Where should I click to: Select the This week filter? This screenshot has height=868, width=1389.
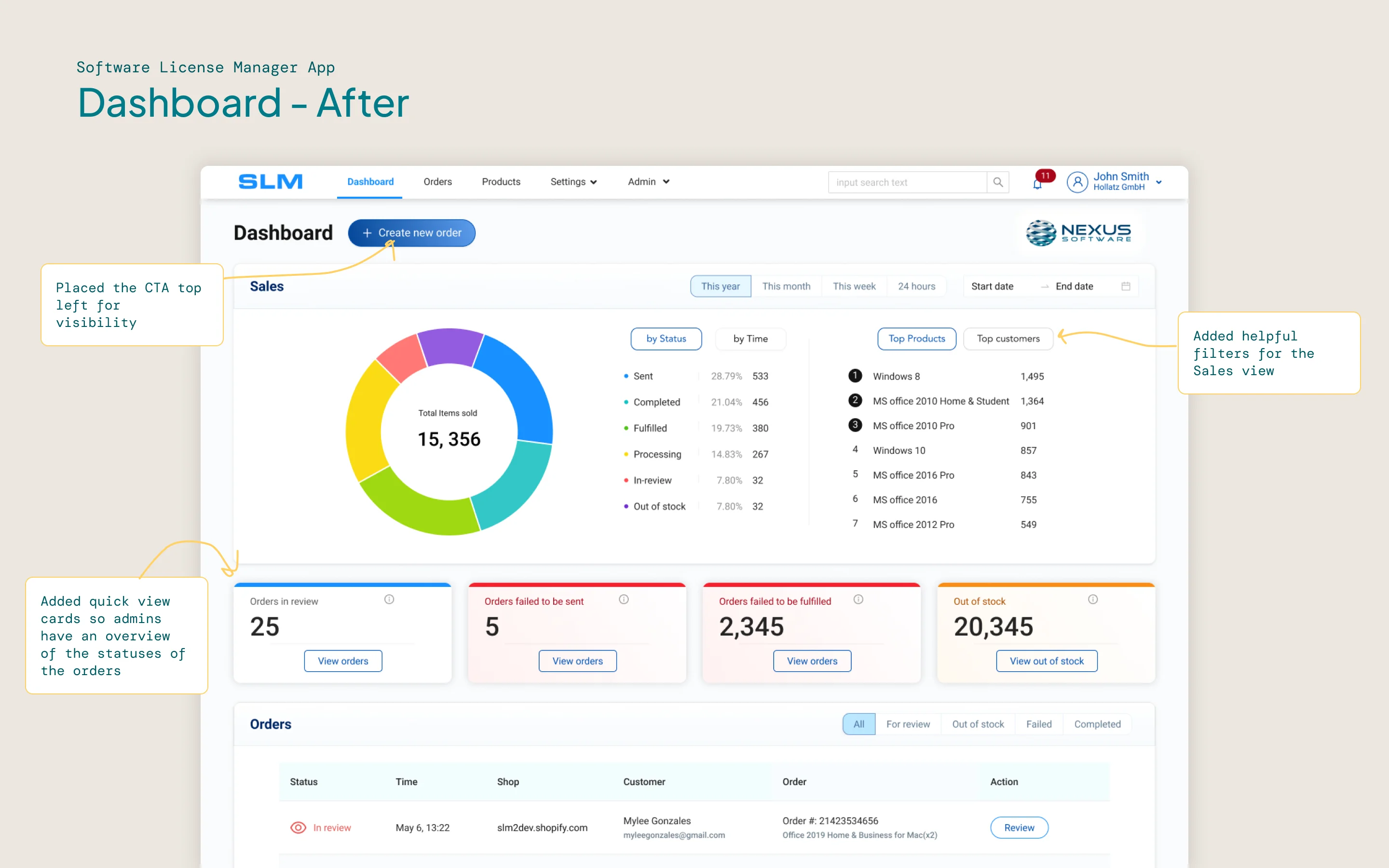pyautogui.click(x=854, y=286)
